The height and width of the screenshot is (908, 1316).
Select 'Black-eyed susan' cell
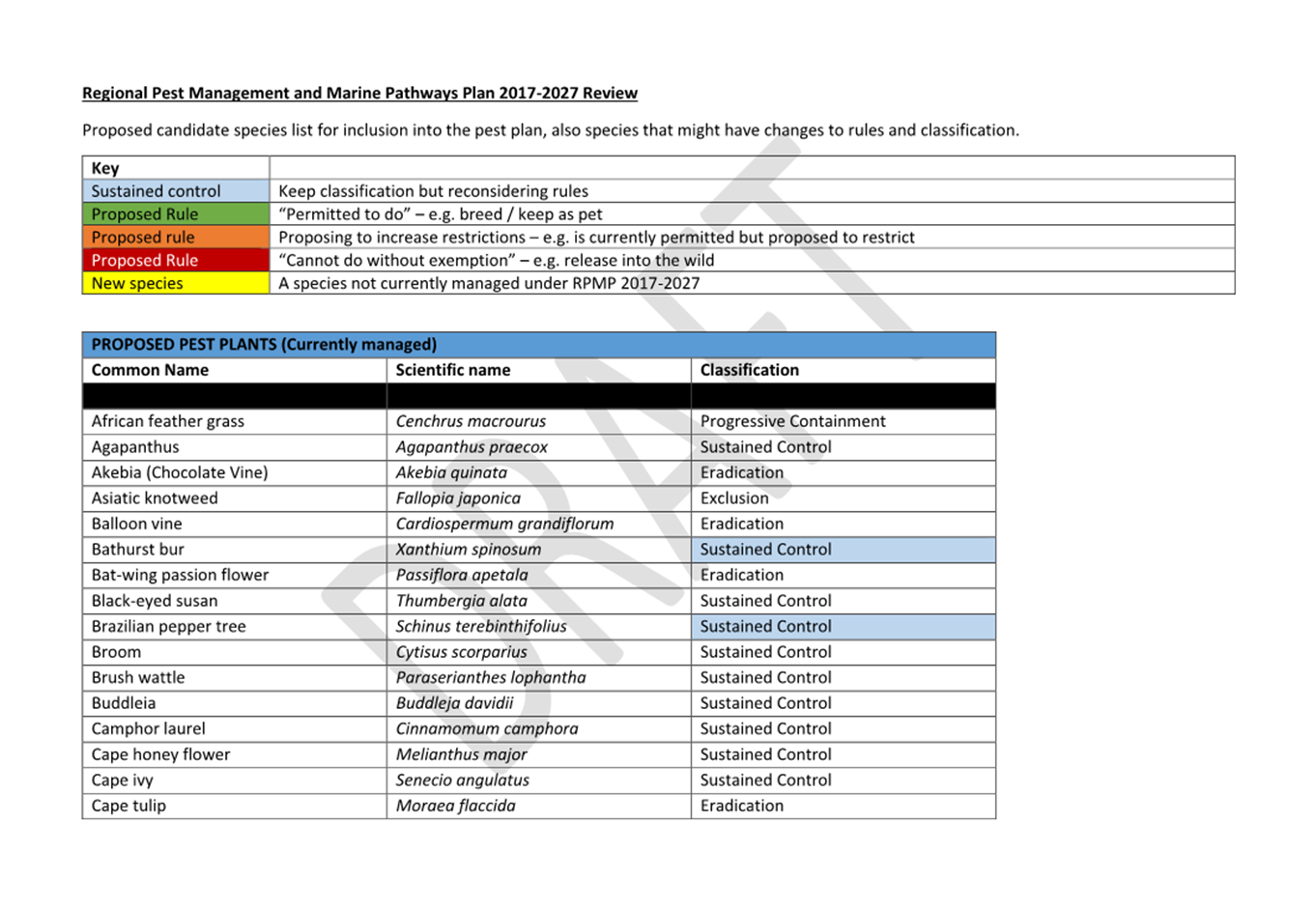click(x=235, y=601)
